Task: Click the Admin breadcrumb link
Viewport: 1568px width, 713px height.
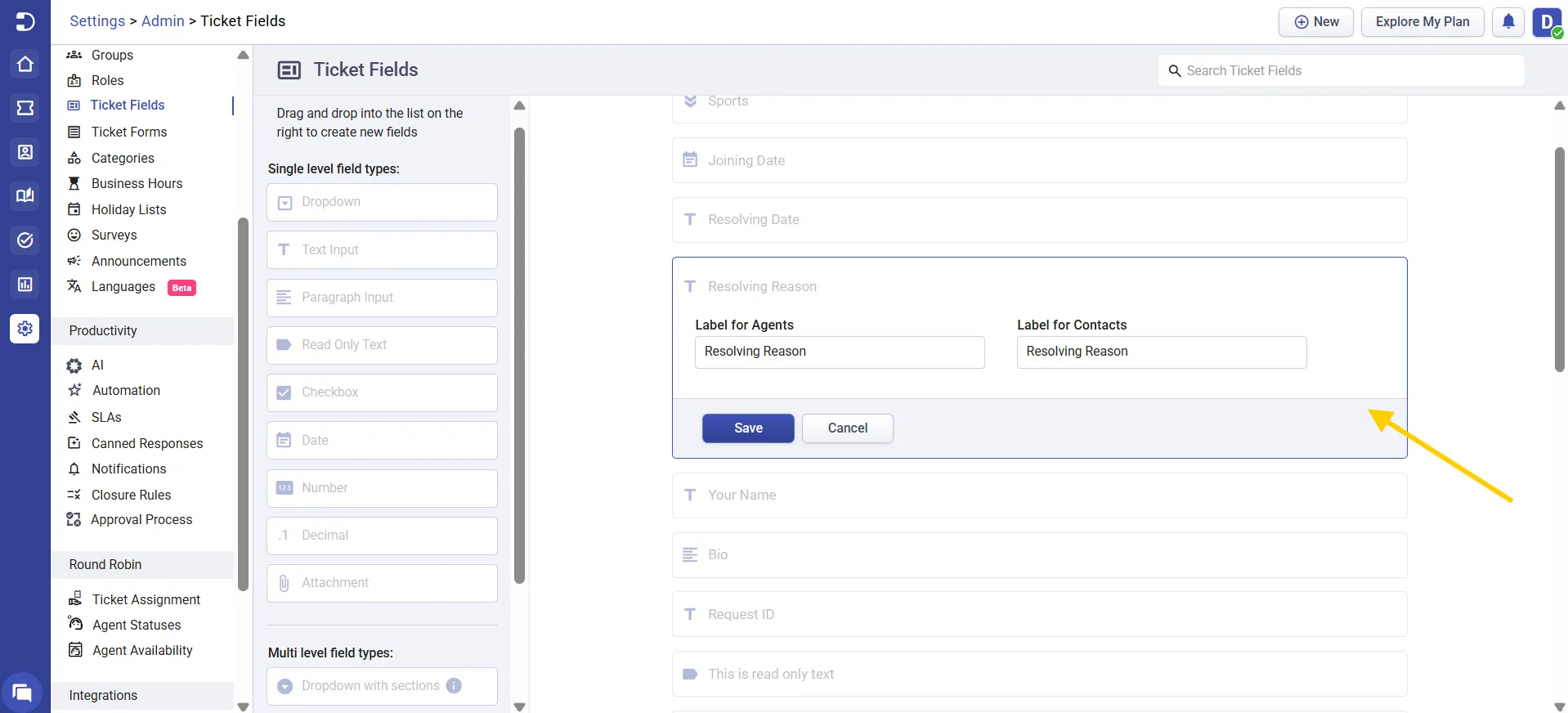Action: 163,21
